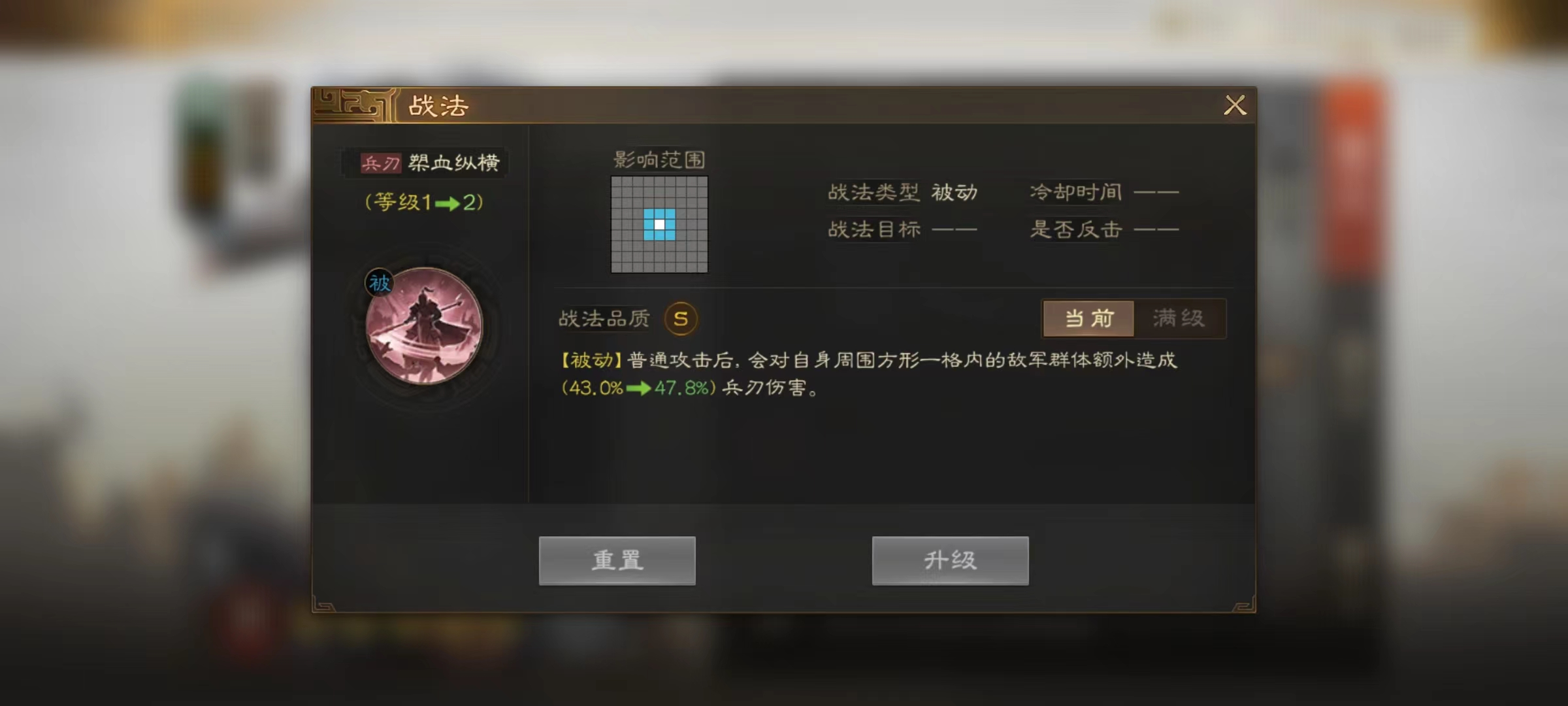This screenshot has height=706, width=1568.
Task: Click the 战法目标 target field
Action: click(x=902, y=229)
